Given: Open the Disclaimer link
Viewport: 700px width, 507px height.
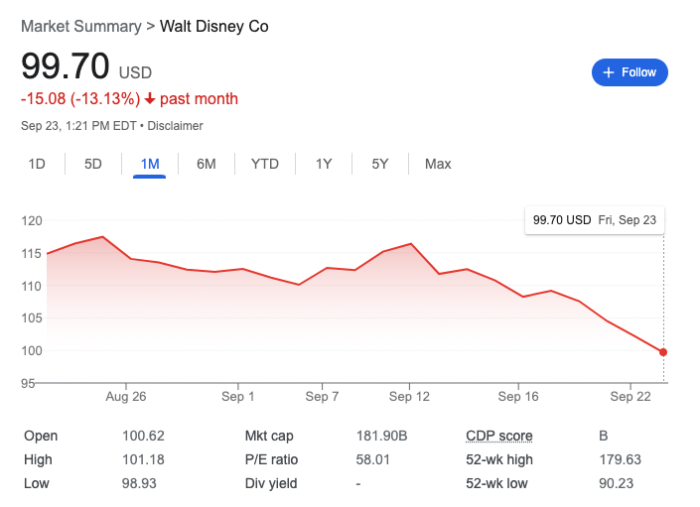Looking at the screenshot, I should (x=176, y=126).
